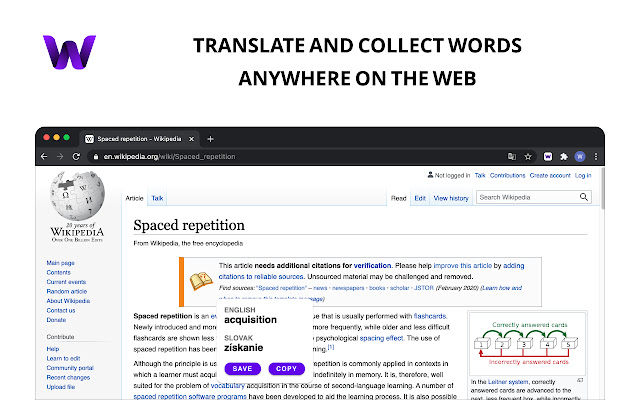Open the Random article sidebar link

(x=67, y=291)
